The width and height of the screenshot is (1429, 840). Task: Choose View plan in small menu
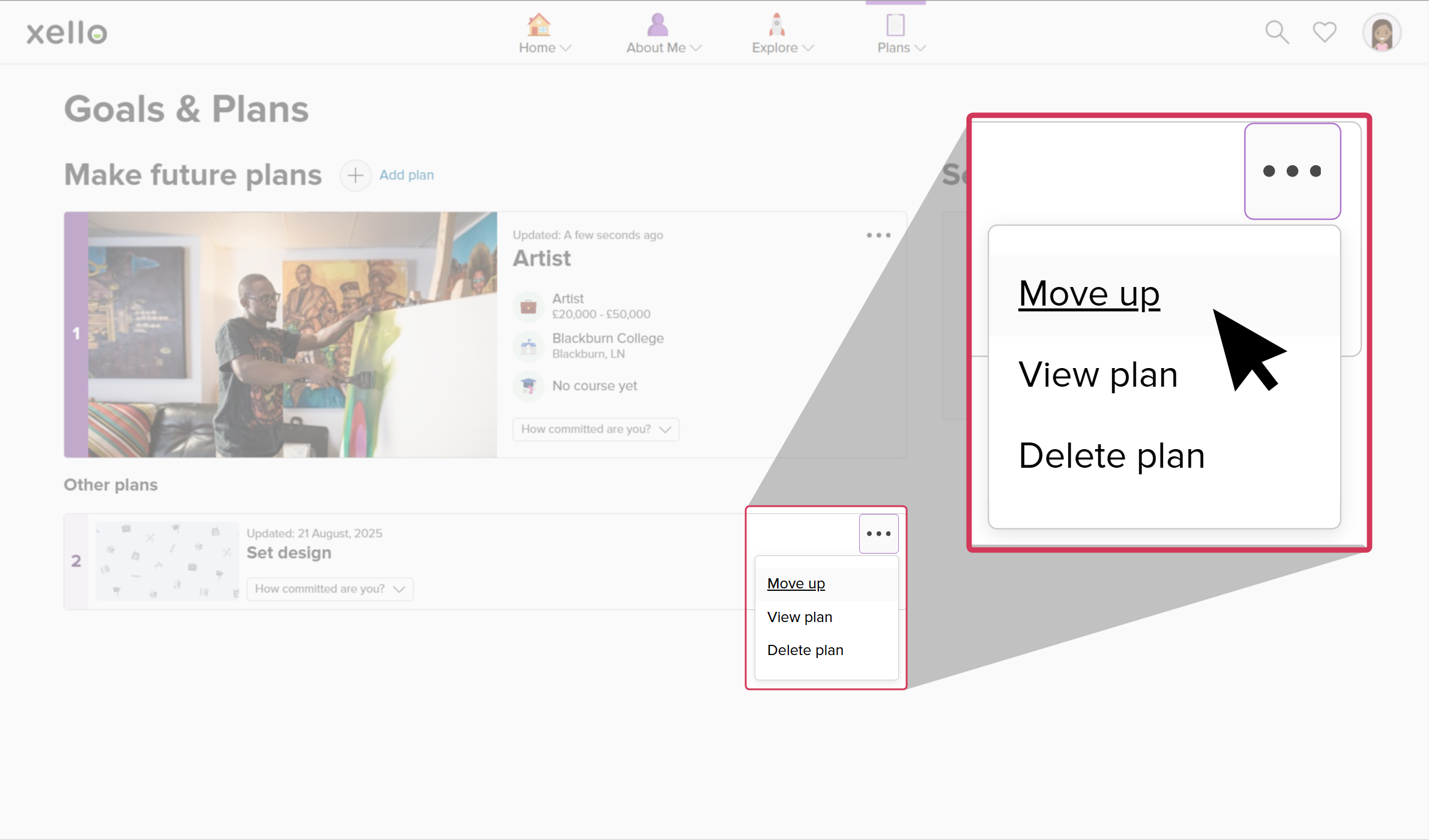[x=800, y=617]
